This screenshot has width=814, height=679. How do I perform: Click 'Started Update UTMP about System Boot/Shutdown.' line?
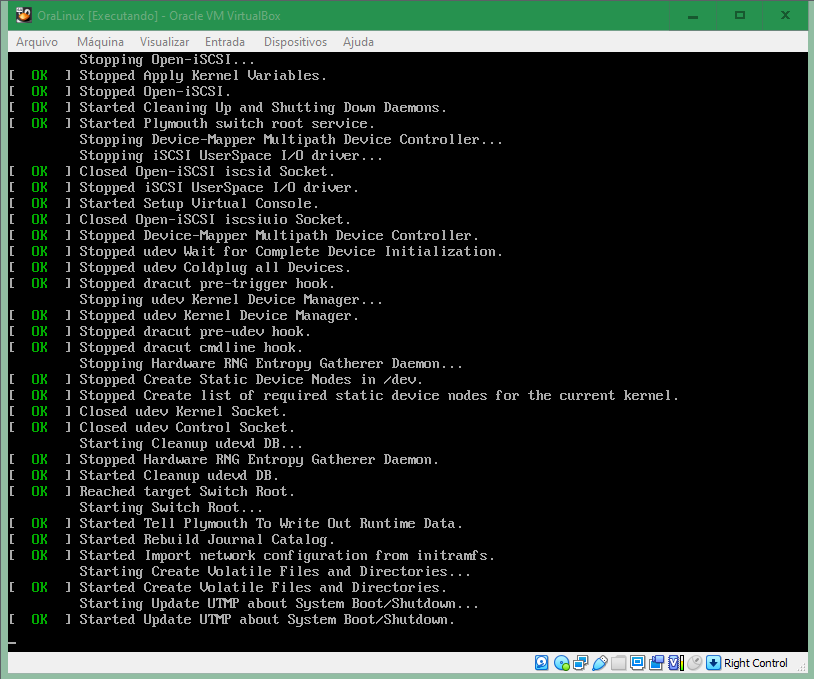[x=267, y=619]
